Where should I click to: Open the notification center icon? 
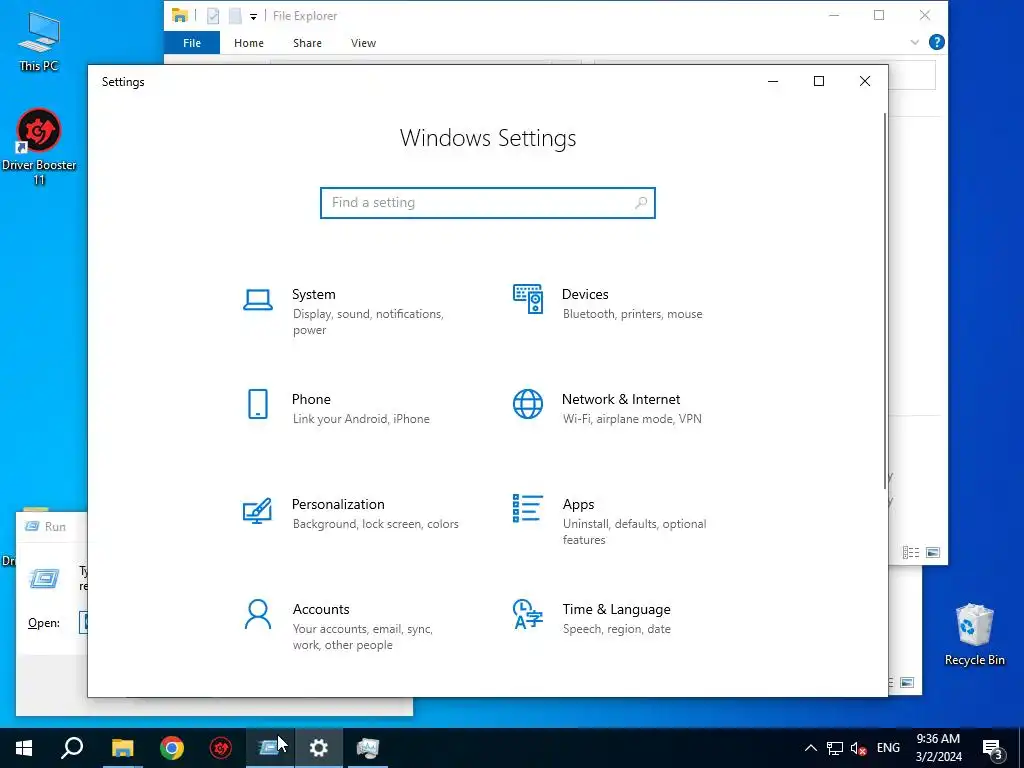(993, 748)
